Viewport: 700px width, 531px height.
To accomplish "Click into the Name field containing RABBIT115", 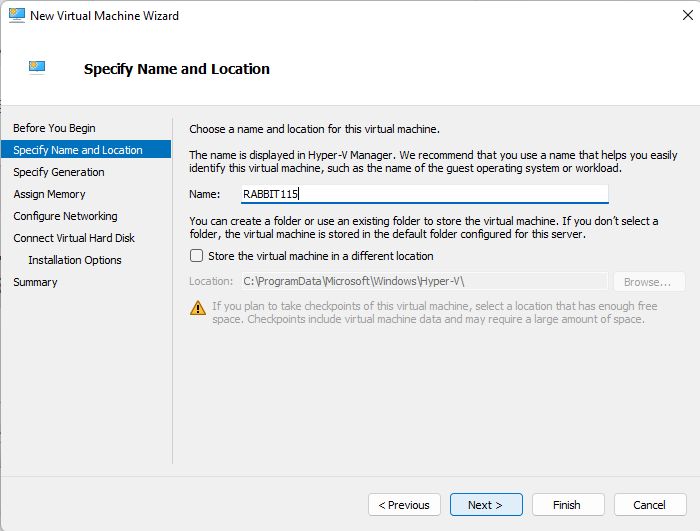I will (425, 194).
